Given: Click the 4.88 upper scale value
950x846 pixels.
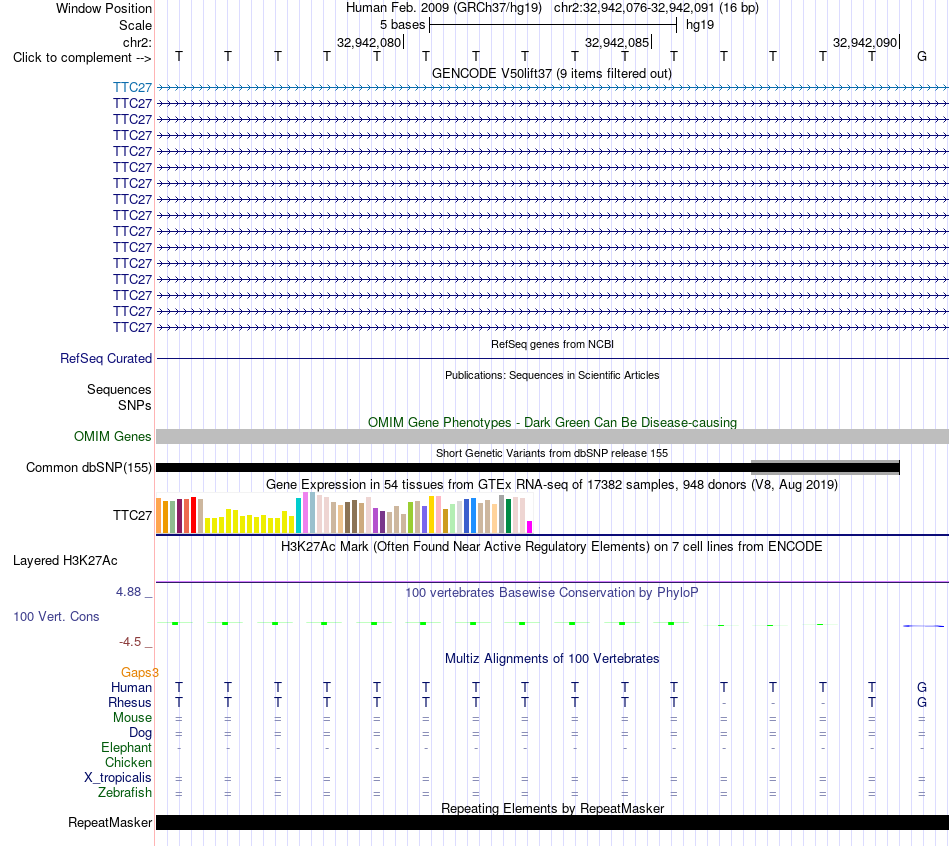Looking at the screenshot, I should (128, 591).
